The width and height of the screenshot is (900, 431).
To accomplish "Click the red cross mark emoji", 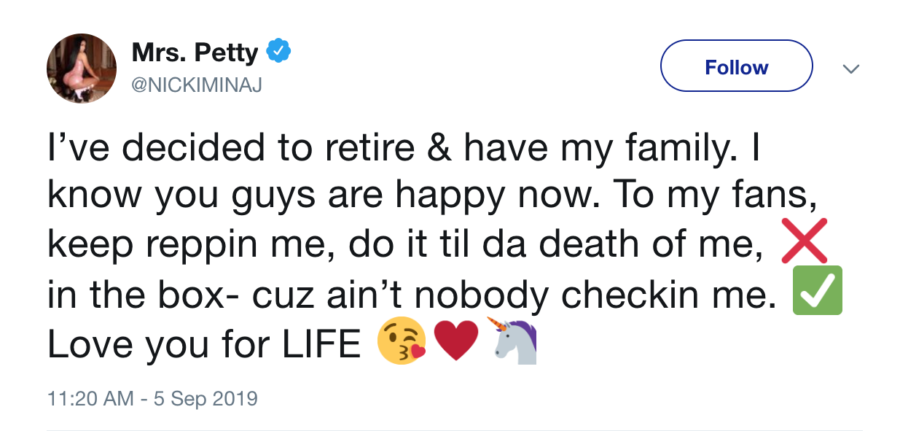I will (x=804, y=240).
